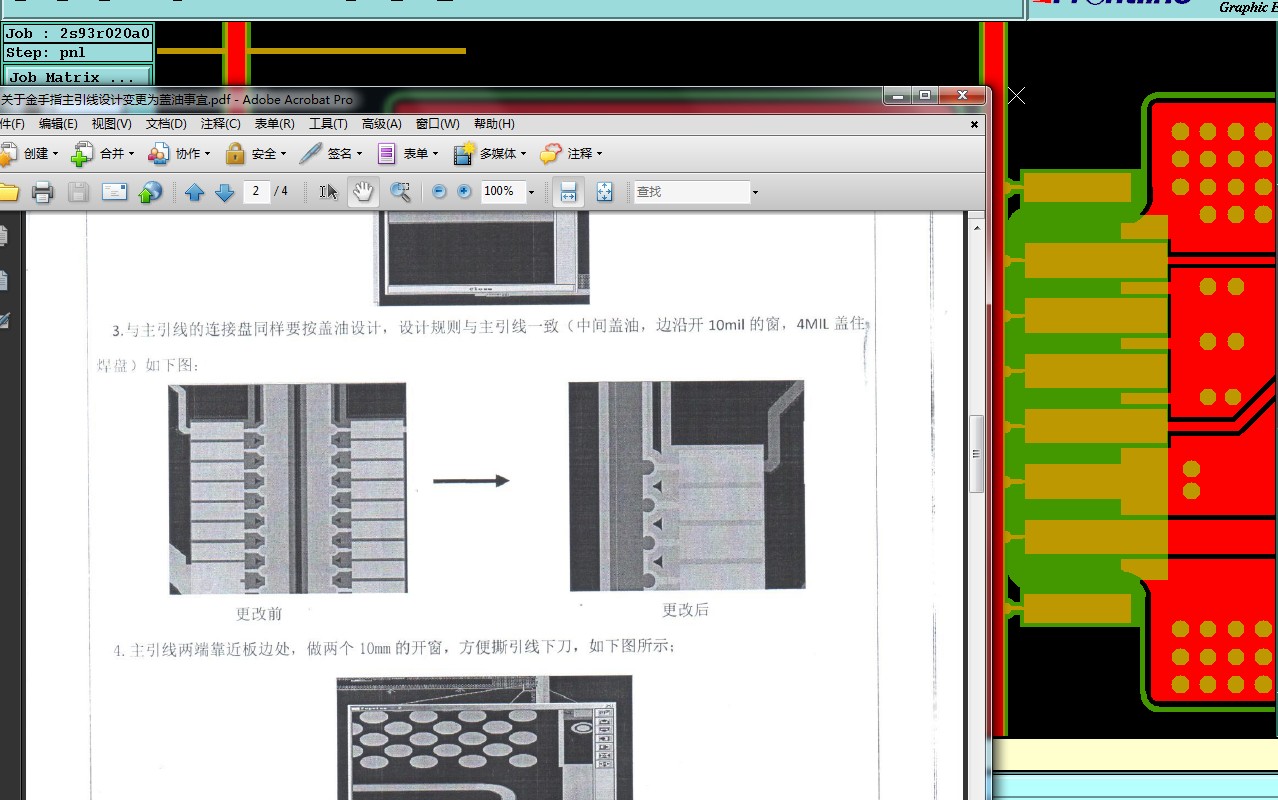Show one full page at a time
The width and height of the screenshot is (1278, 800).
pyautogui.click(x=604, y=192)
